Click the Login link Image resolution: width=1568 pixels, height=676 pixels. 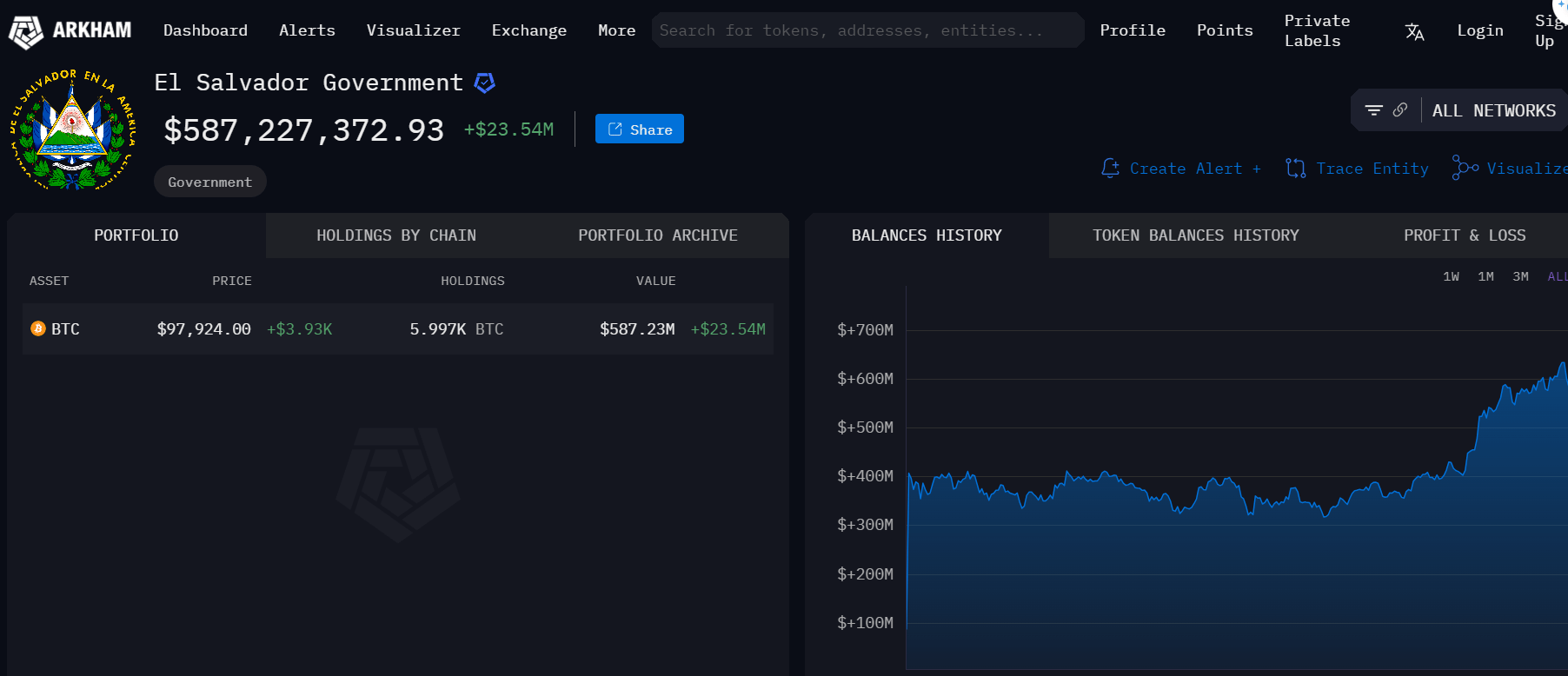tap(1479, 30)
